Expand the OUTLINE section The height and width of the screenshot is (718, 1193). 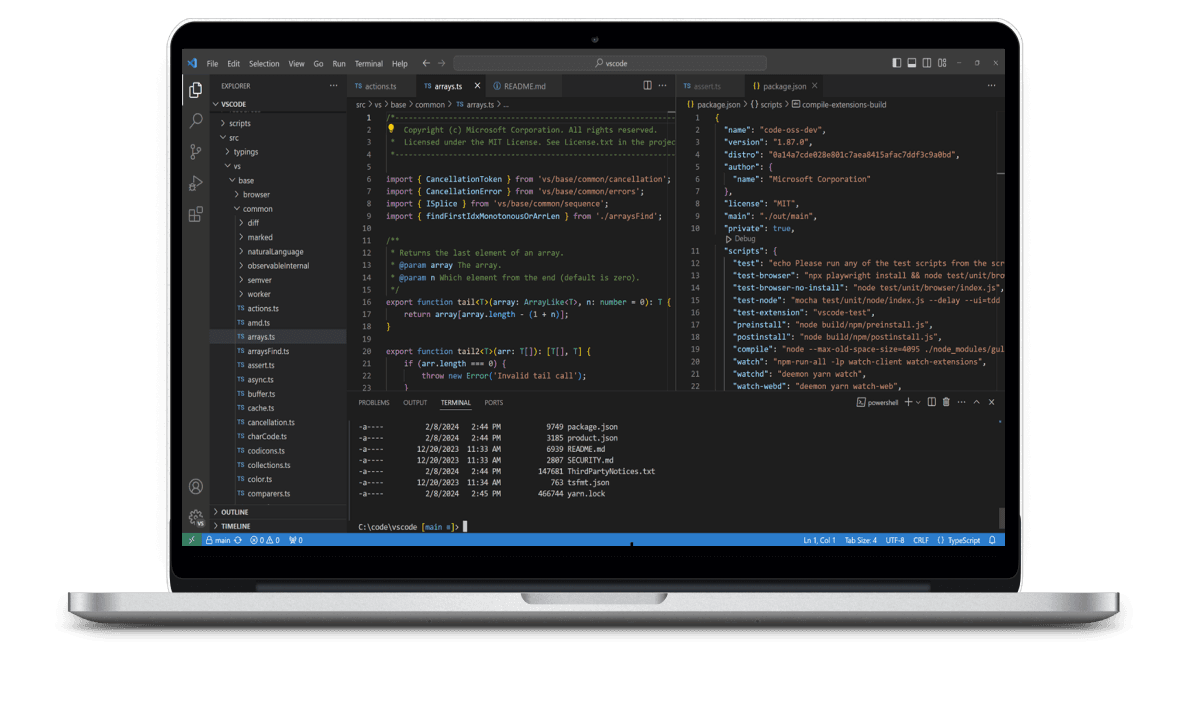[x=278, y=512]
